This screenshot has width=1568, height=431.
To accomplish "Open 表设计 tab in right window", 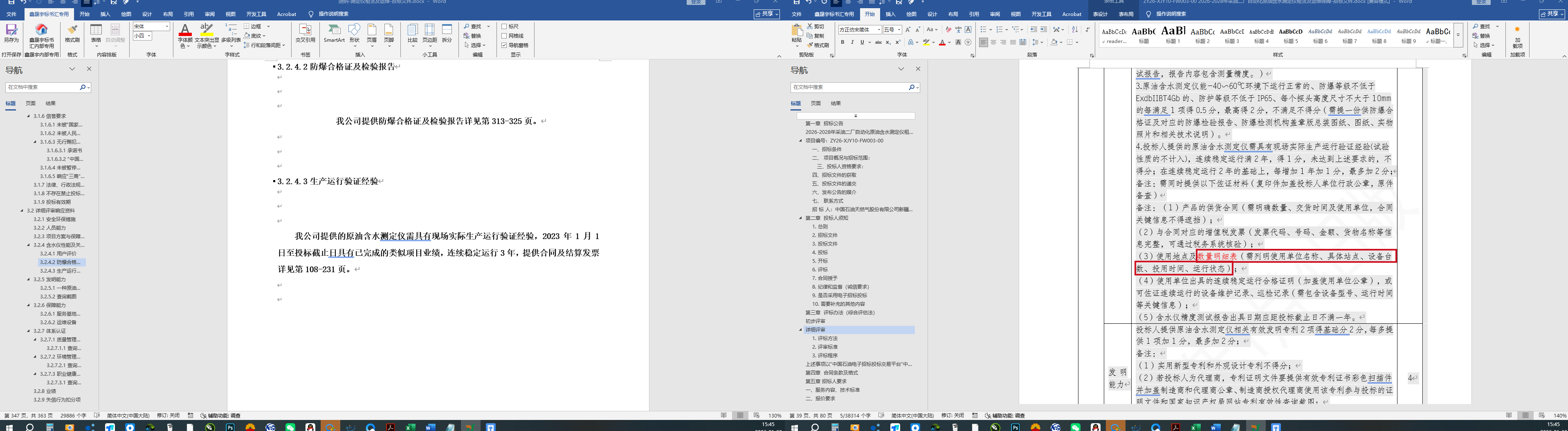I will pos(1100,14).
